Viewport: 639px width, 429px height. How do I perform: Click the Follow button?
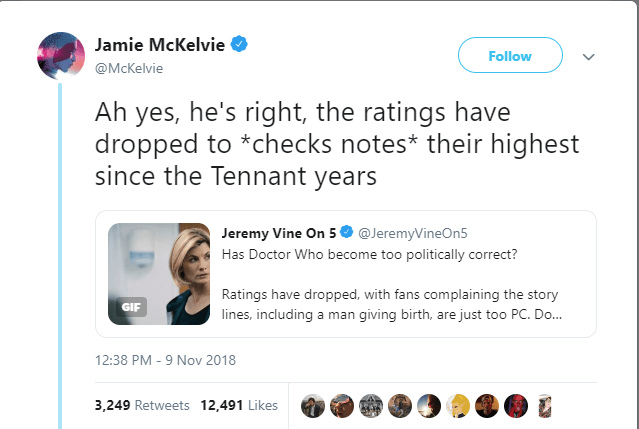coord(510,55)
